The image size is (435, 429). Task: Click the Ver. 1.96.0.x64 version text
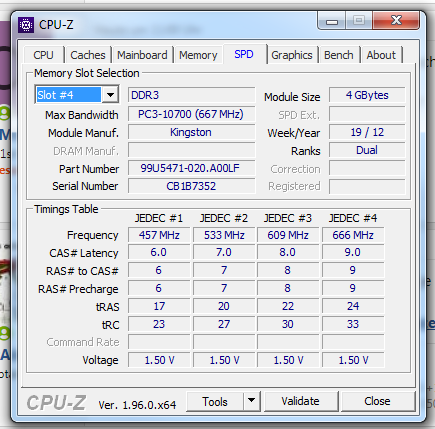pos(137,405)
